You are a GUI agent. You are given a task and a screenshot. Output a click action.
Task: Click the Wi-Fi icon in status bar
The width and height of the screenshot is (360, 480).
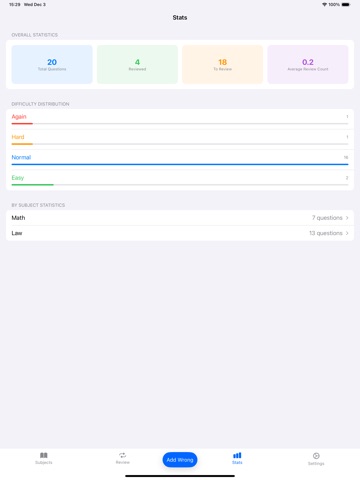(324, 5)
